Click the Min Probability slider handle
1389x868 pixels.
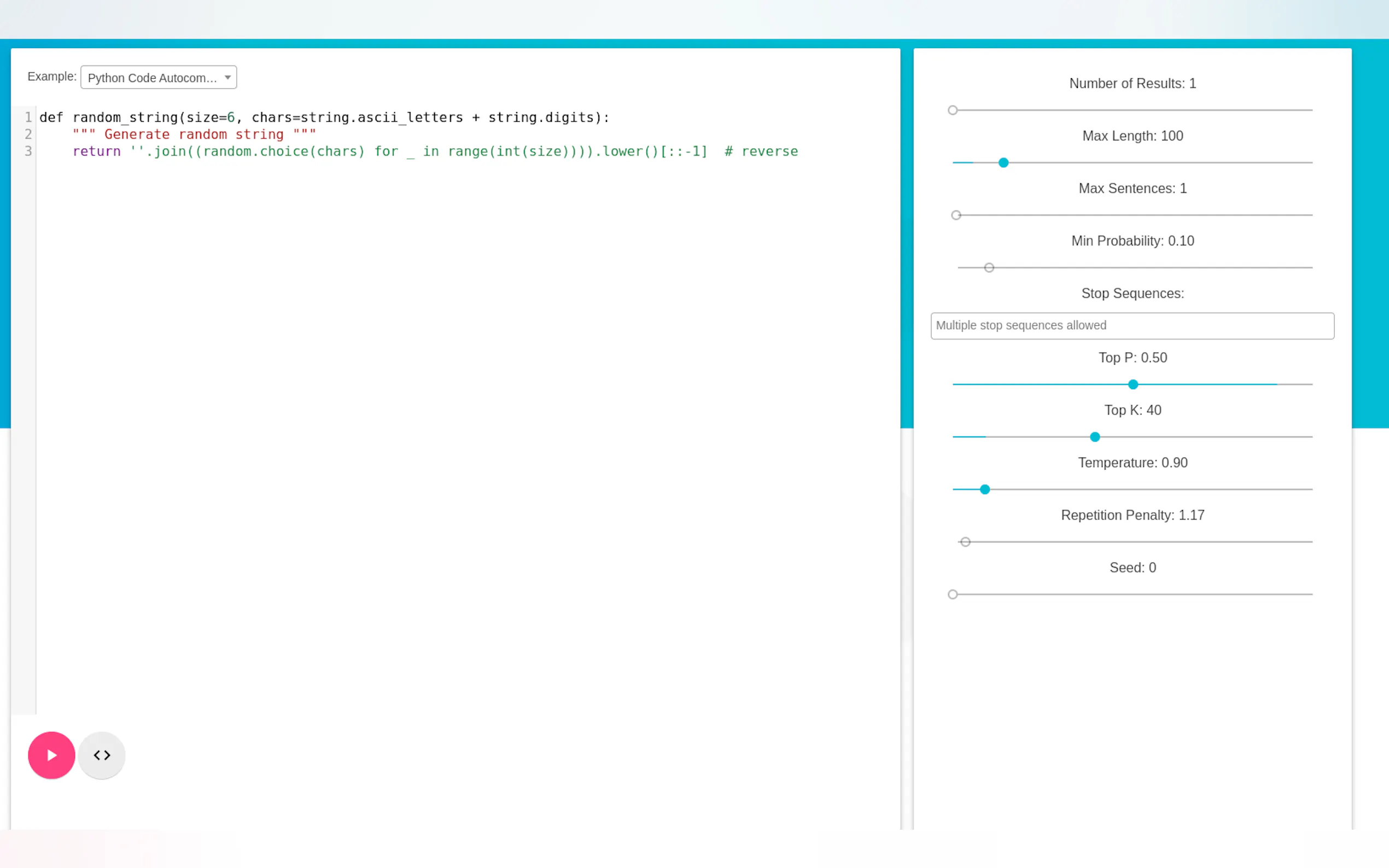click(989, 268)
